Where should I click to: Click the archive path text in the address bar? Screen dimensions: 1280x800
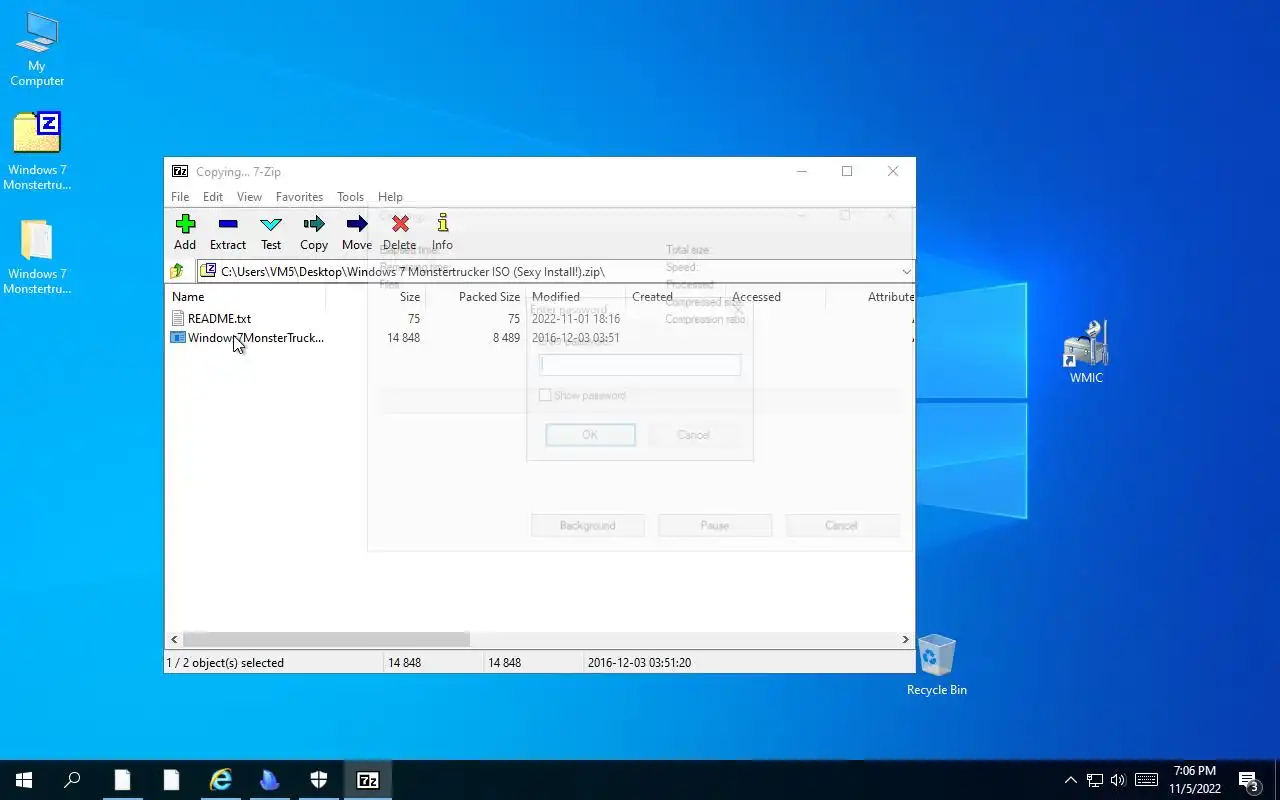(413, 271)
